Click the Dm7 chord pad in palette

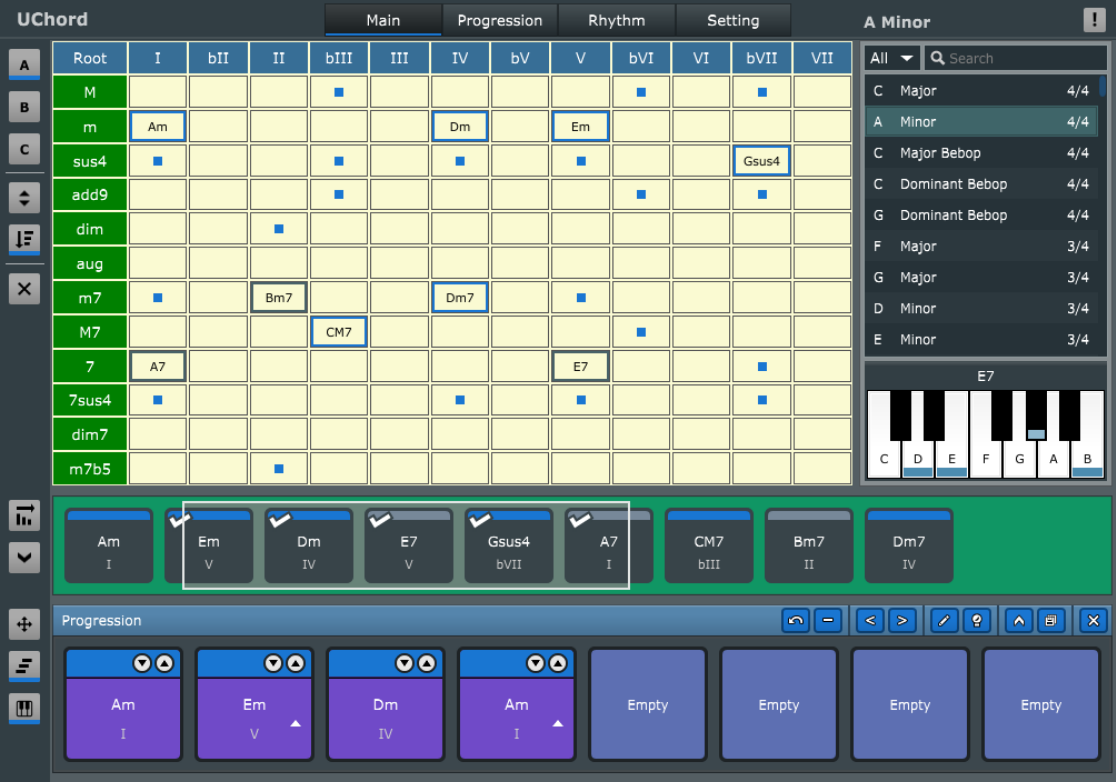pyautogui.click(x=909, y=546)
